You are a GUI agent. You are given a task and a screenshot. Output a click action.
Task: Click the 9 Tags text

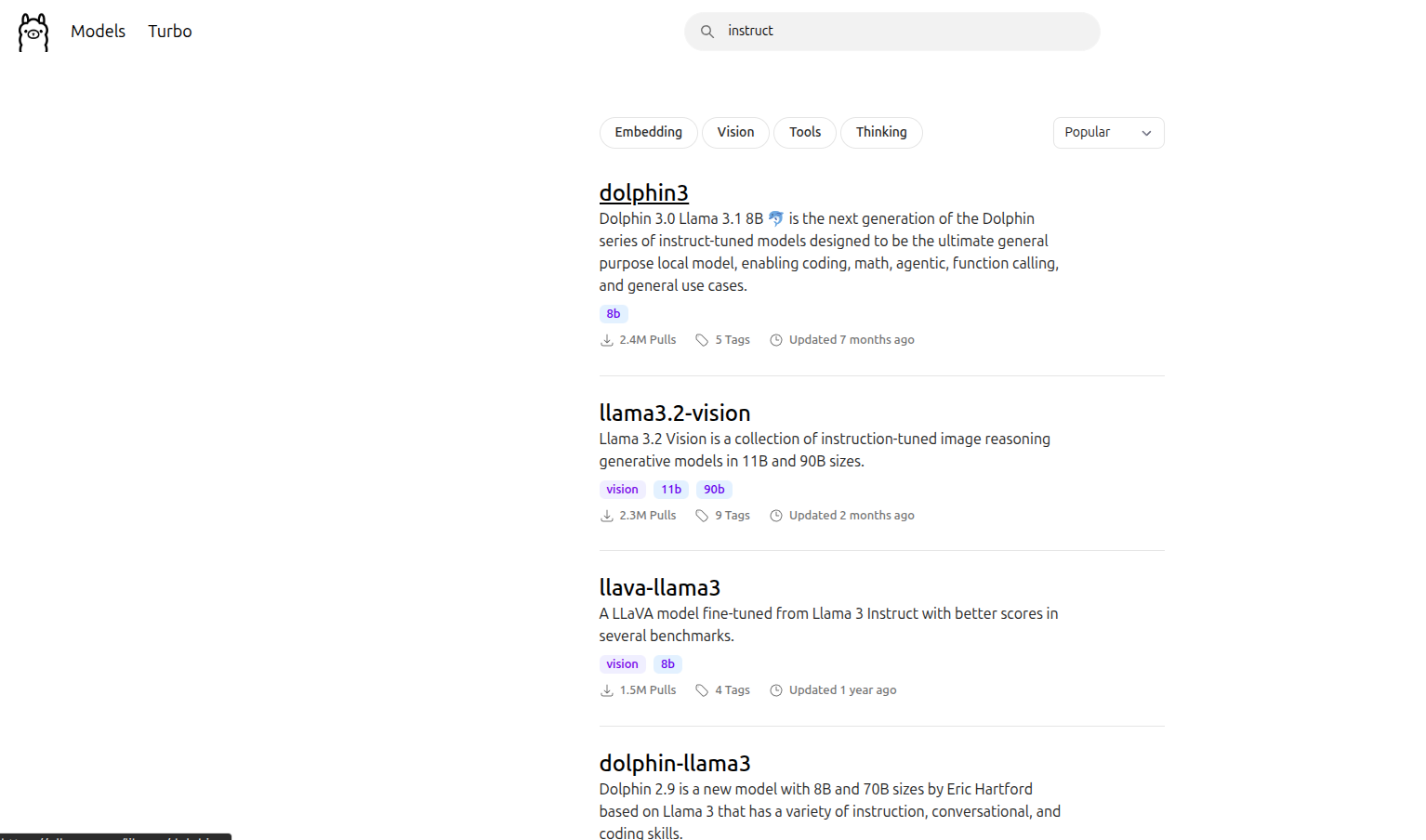click(x=733, y=516)
